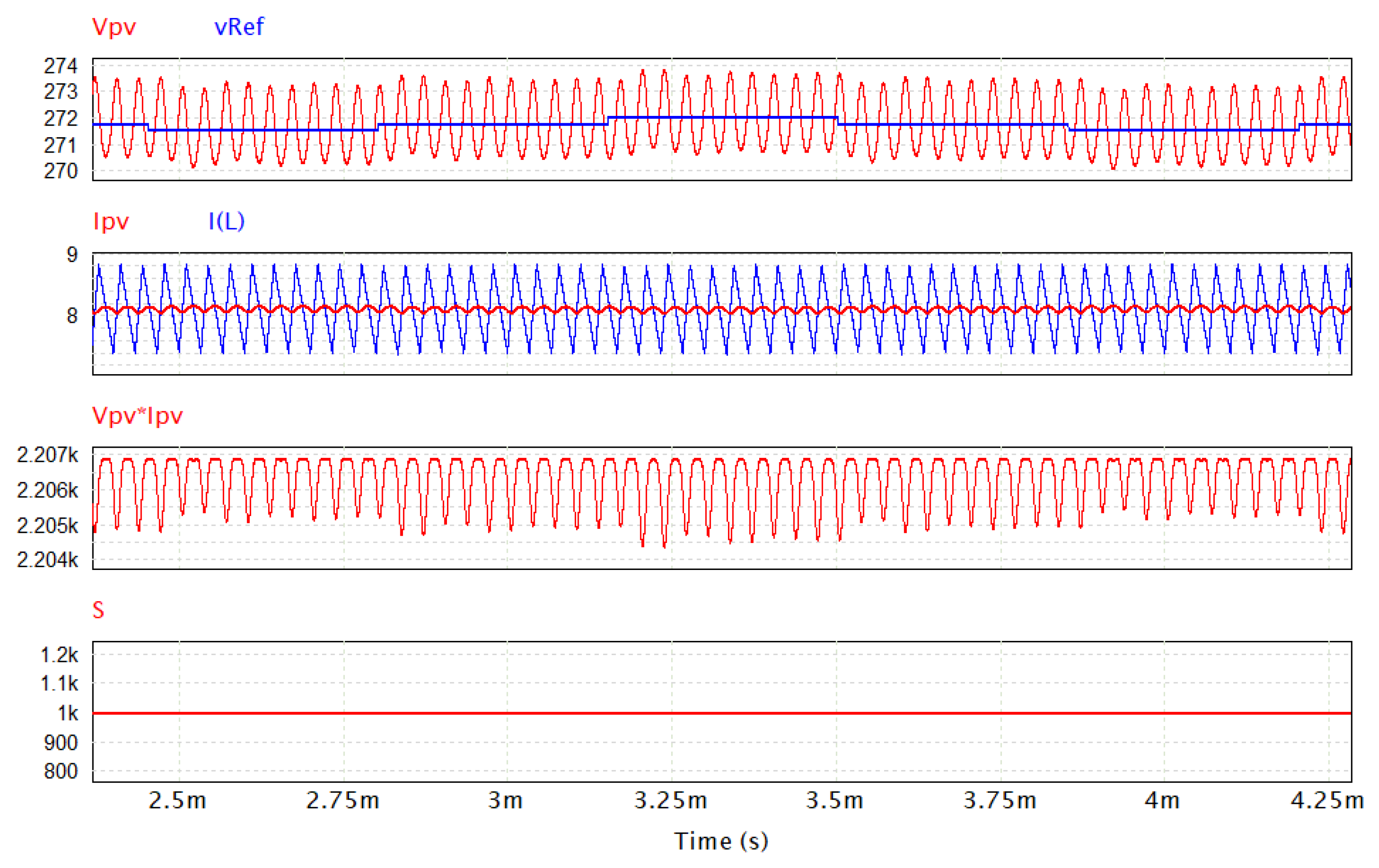Click the 1.2k value on S axis
1379x868 pixels.
[x=59, y=655]
